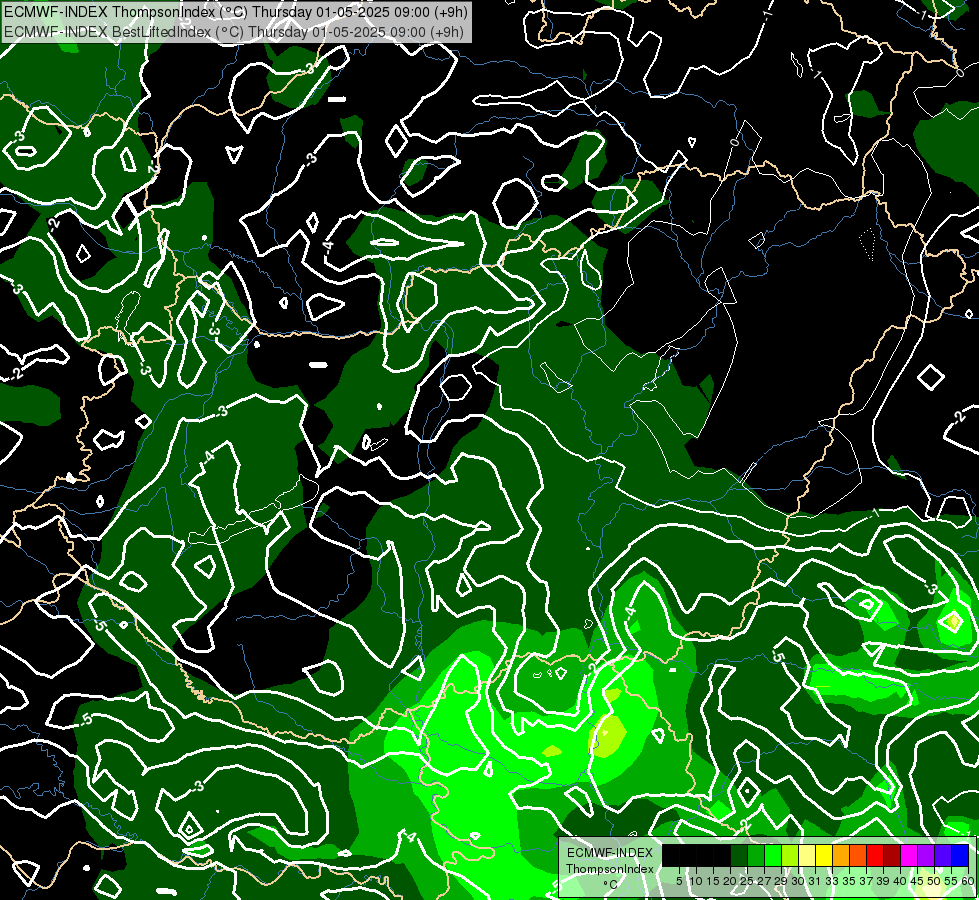The height and width of the screenshot is (900, 979).
Task: Click the °C unit label in legend
Action: click(610, 885)
